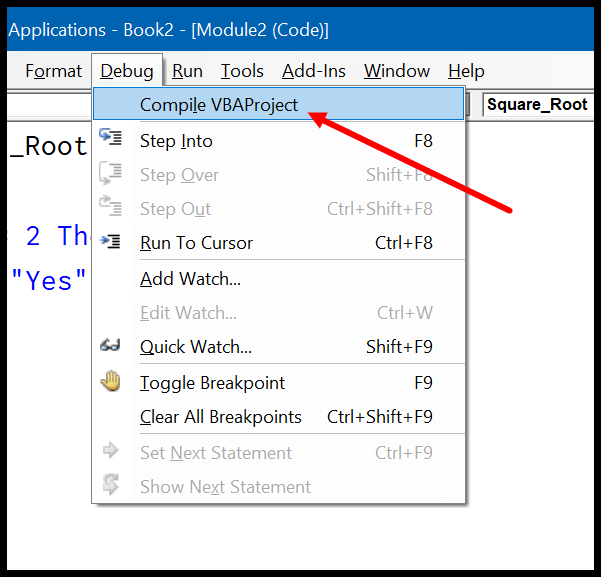Close the Debug menu via its title

(x=127, y=71)
